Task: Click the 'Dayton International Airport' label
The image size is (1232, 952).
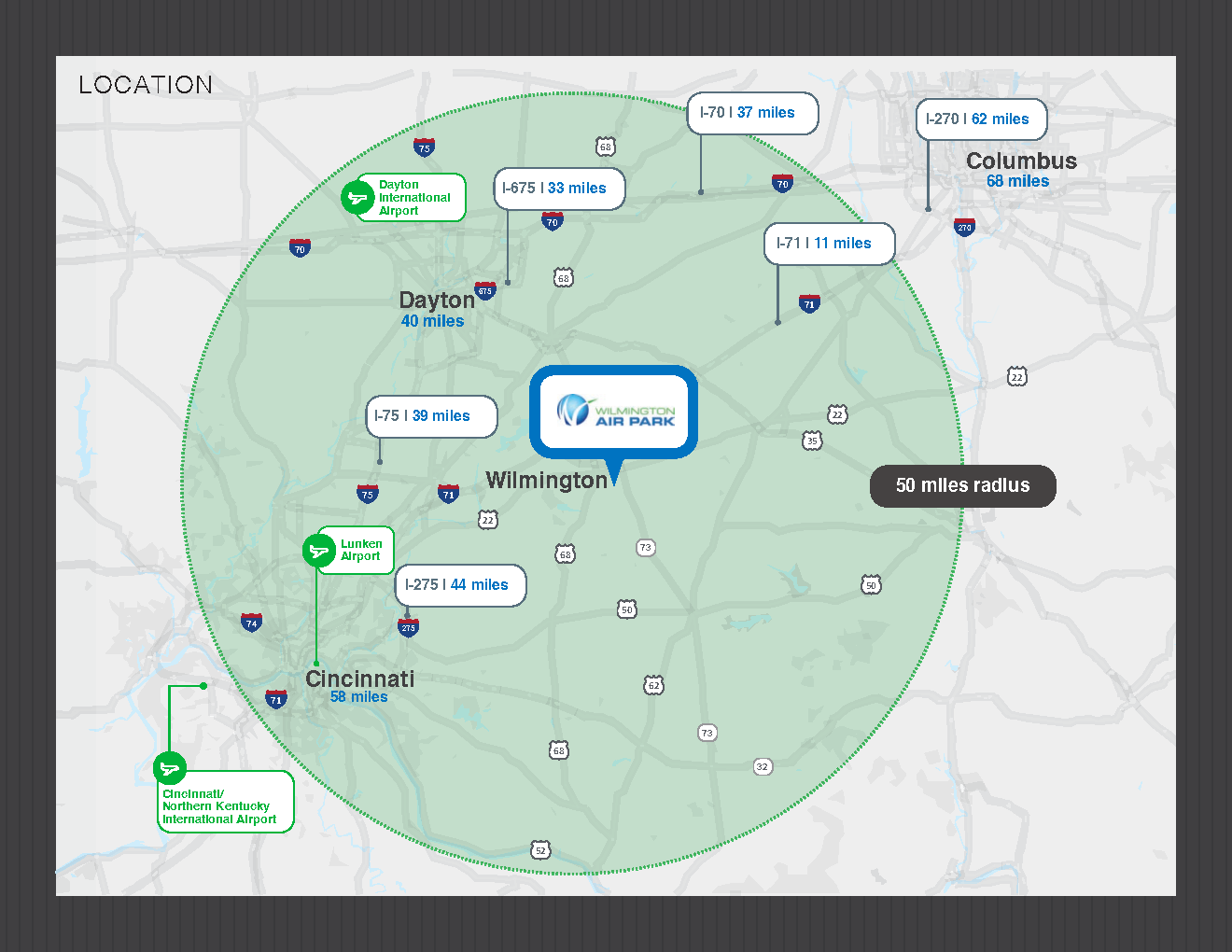Action: click(x=414, y=198)
